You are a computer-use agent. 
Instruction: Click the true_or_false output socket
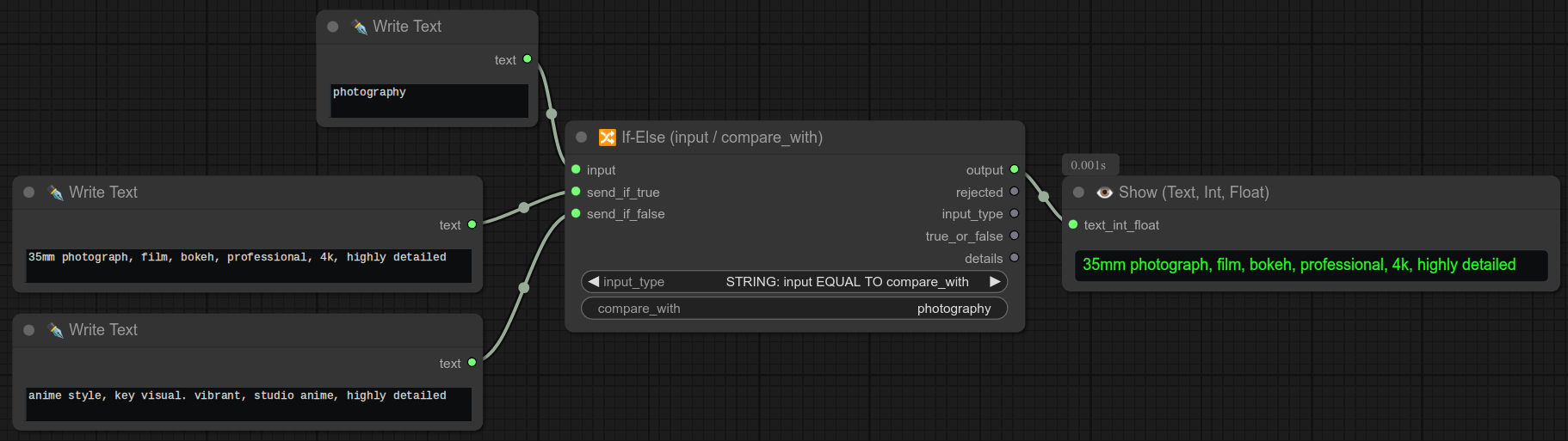[1014, 236]
